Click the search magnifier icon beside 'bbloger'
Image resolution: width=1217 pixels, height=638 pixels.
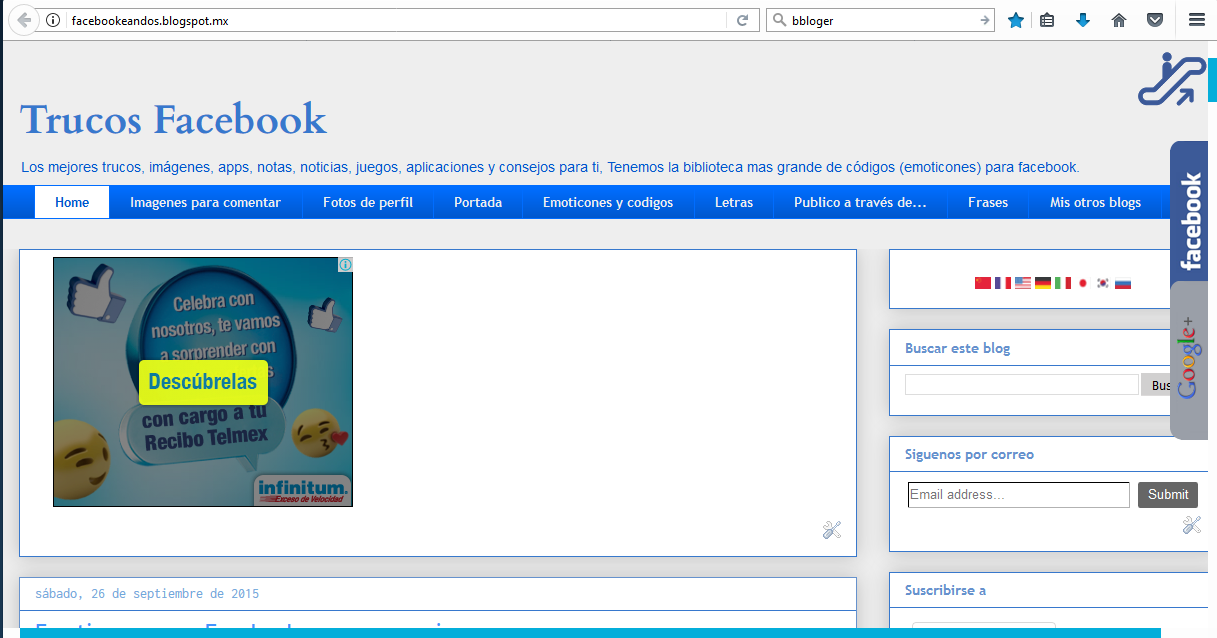pyautogui.click(x=778, y=20)
